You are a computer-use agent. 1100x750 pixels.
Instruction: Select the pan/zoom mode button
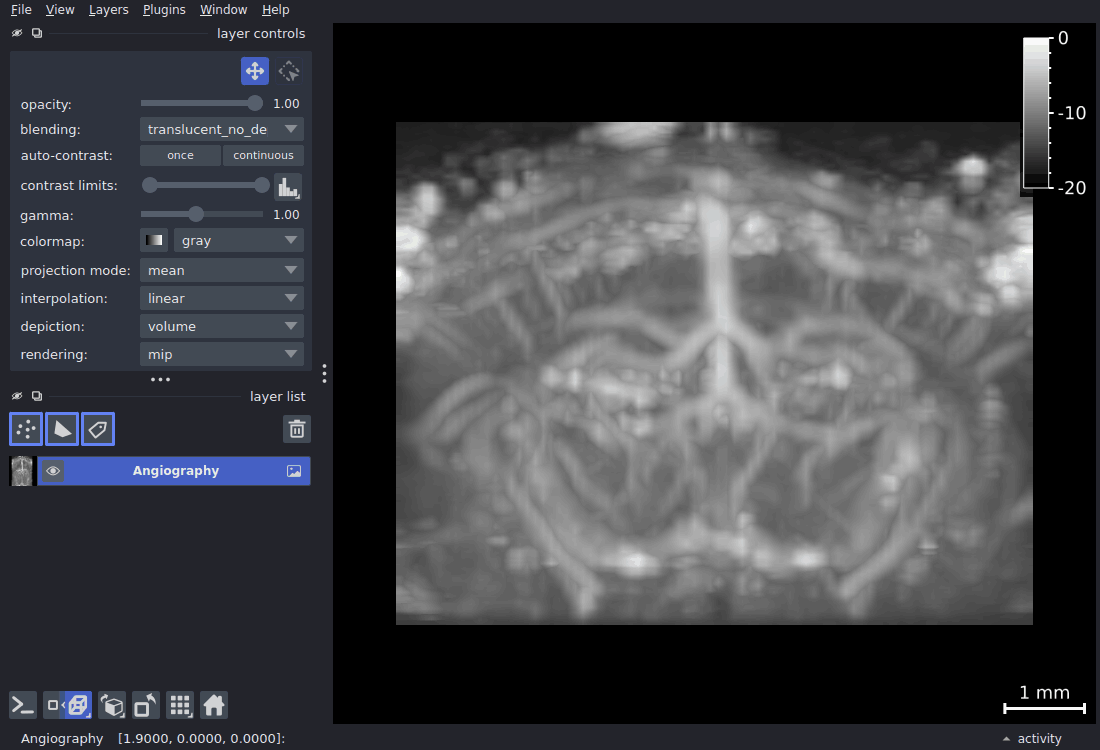point(255,71)
